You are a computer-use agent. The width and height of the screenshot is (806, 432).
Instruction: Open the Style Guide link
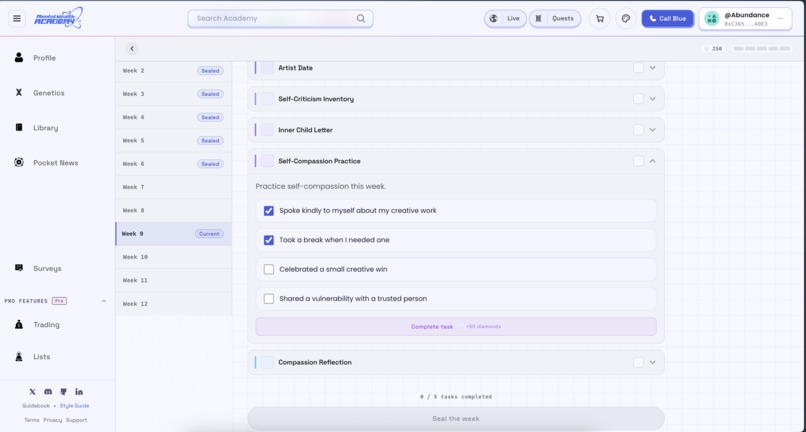[x=75, y=406]
